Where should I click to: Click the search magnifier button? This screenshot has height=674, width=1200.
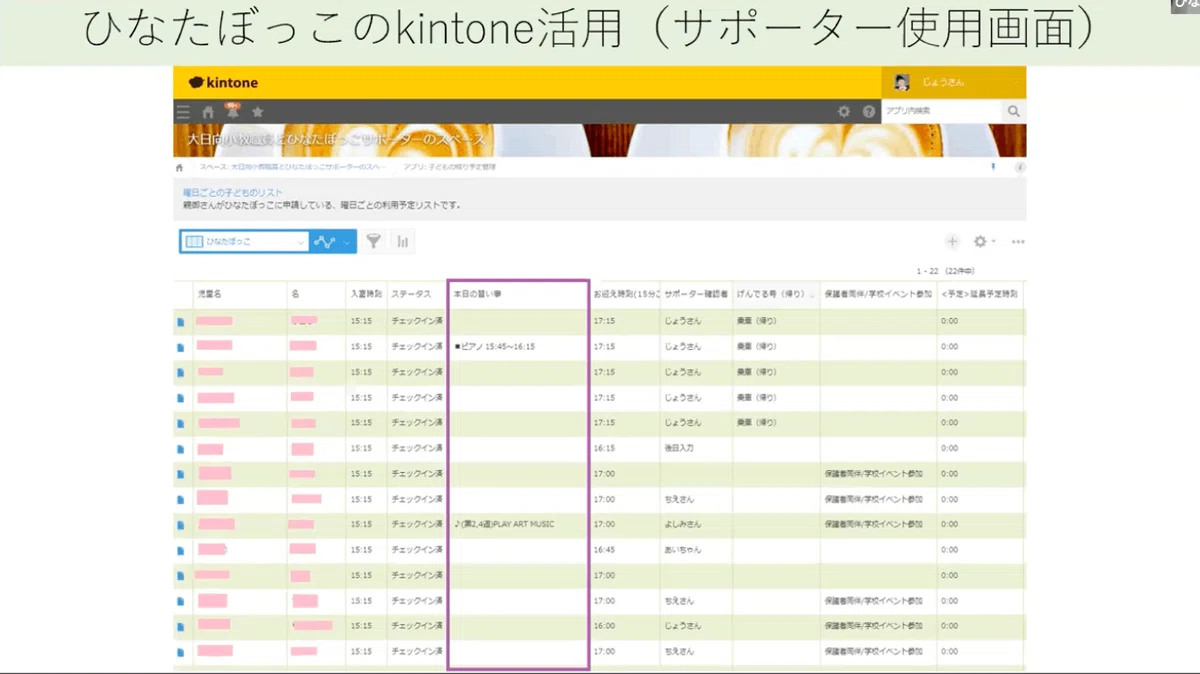tap(1014, 111)
